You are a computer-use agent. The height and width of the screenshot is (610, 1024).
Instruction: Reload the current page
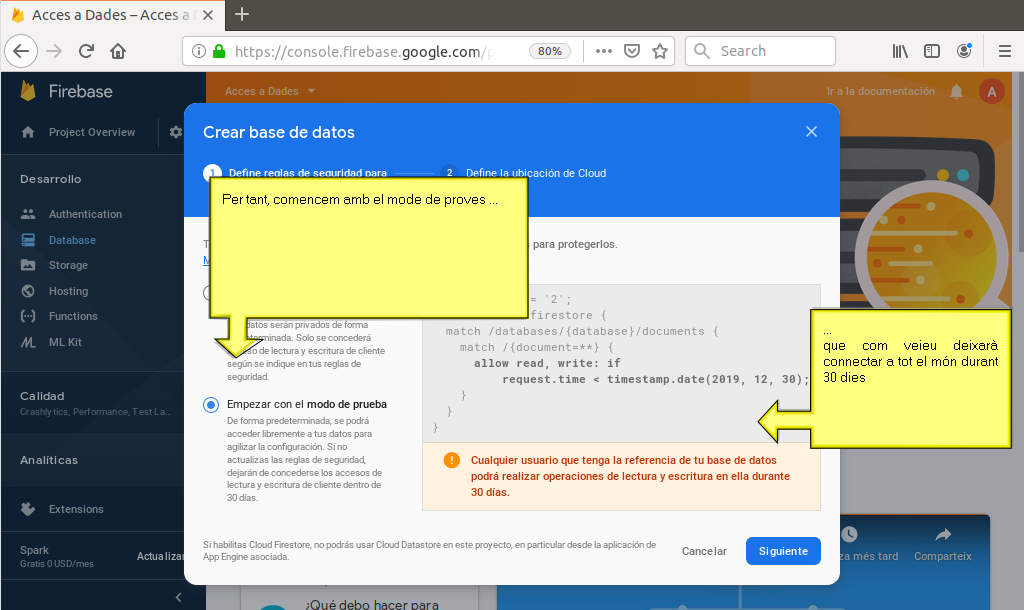[86, 51]
